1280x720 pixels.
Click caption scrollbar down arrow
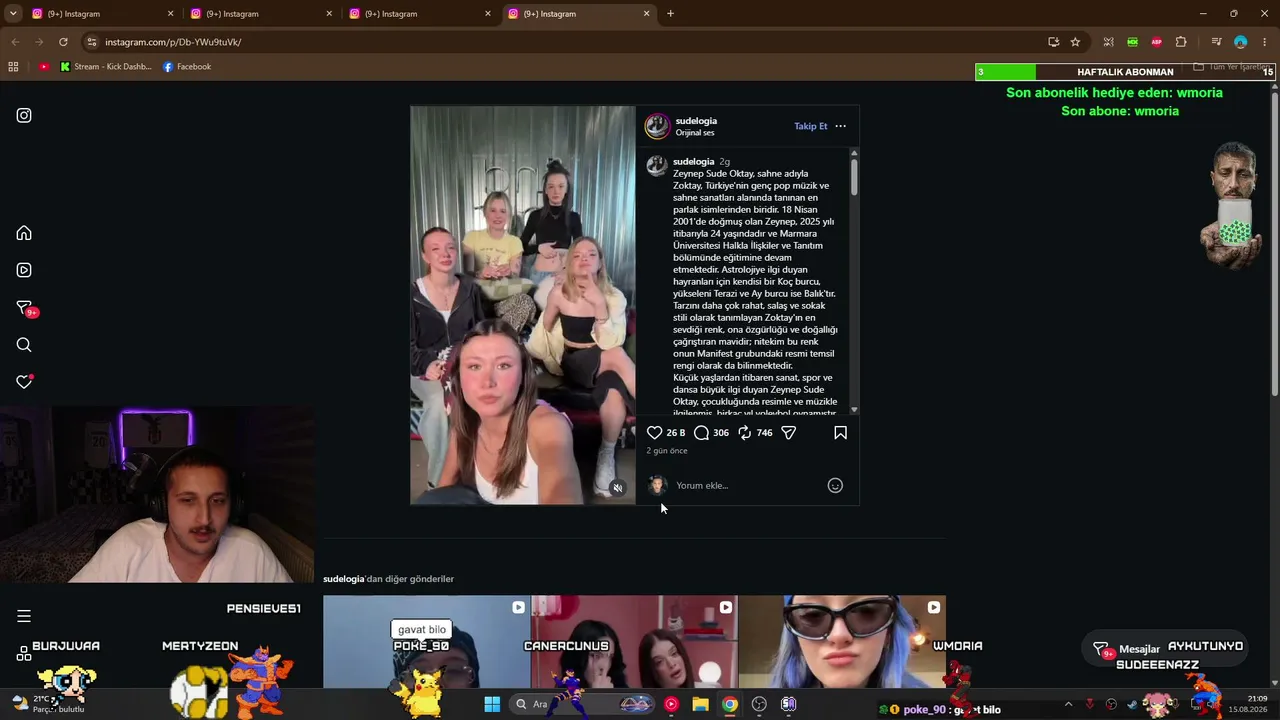(854, 410)
